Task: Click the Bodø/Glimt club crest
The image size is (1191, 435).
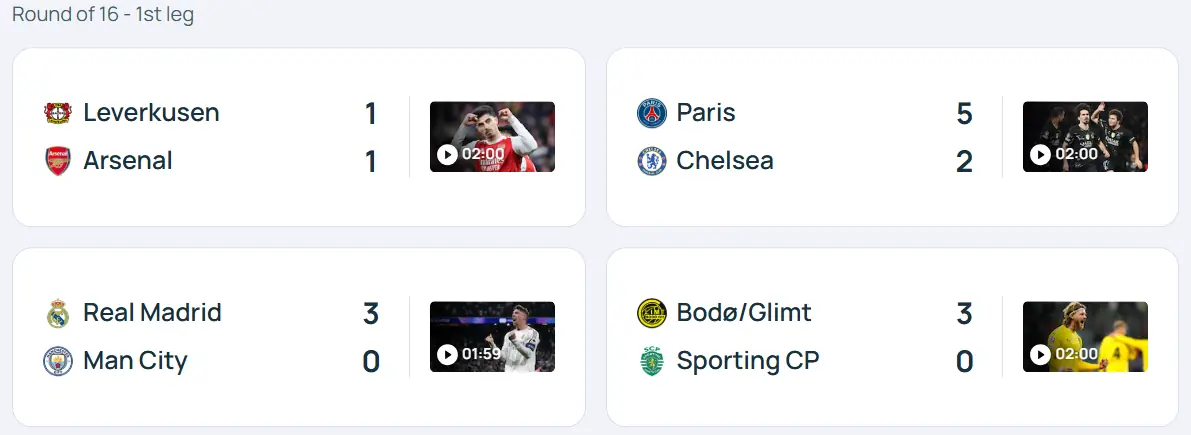Action: coord(651,313)
